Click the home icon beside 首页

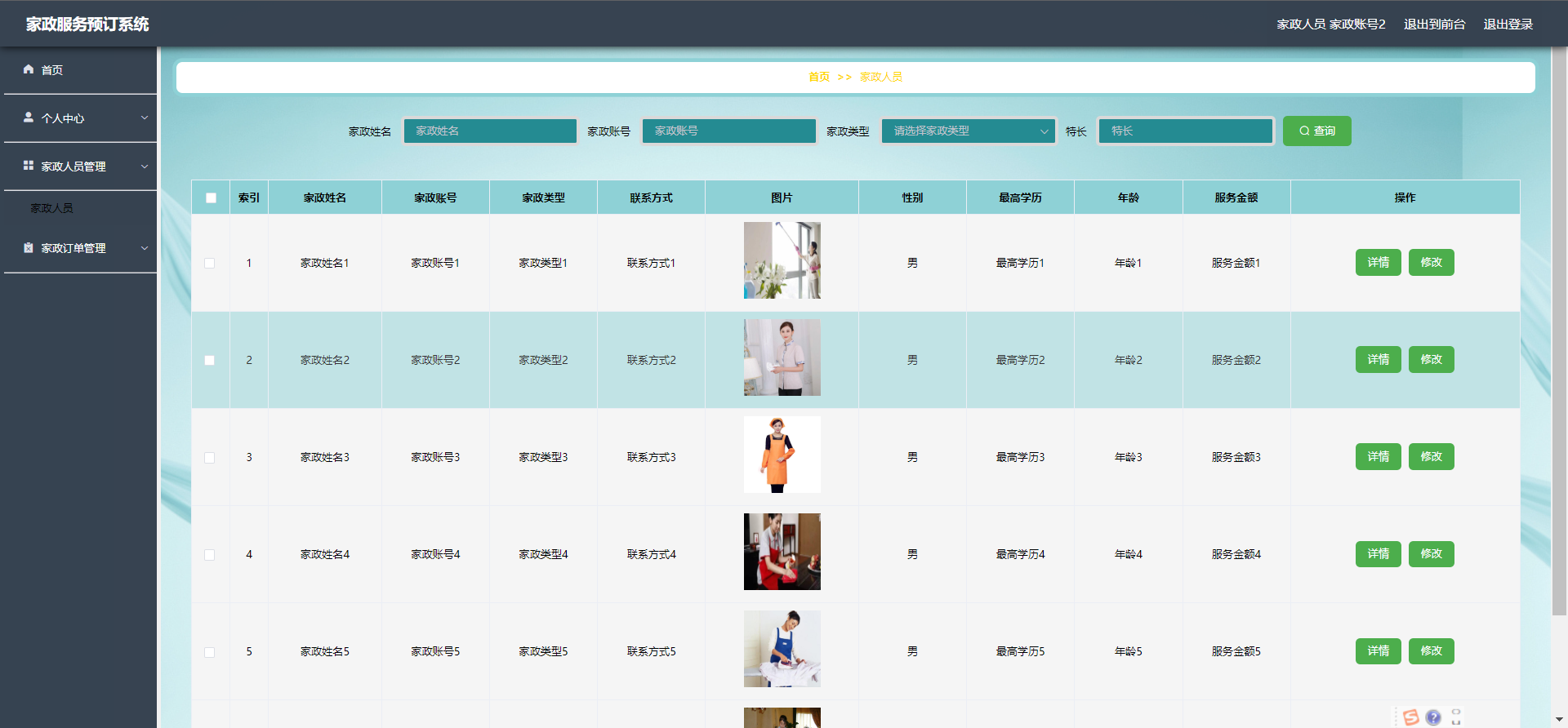pos(29,69)
